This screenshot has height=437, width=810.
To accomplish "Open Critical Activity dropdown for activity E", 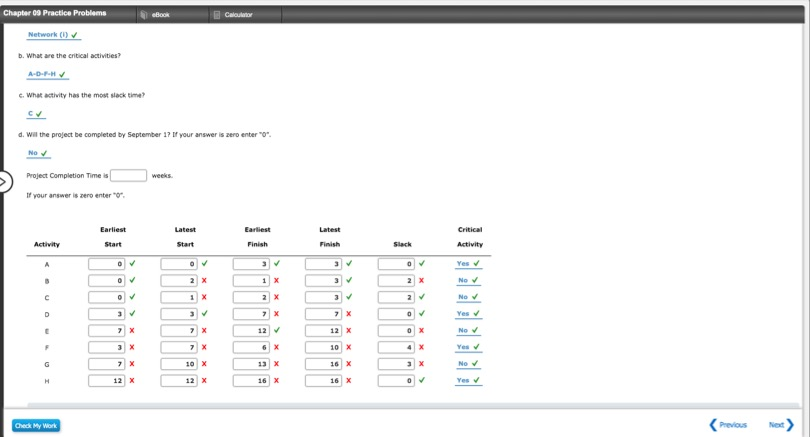I will pyautogui.click(x=469, y=330).
